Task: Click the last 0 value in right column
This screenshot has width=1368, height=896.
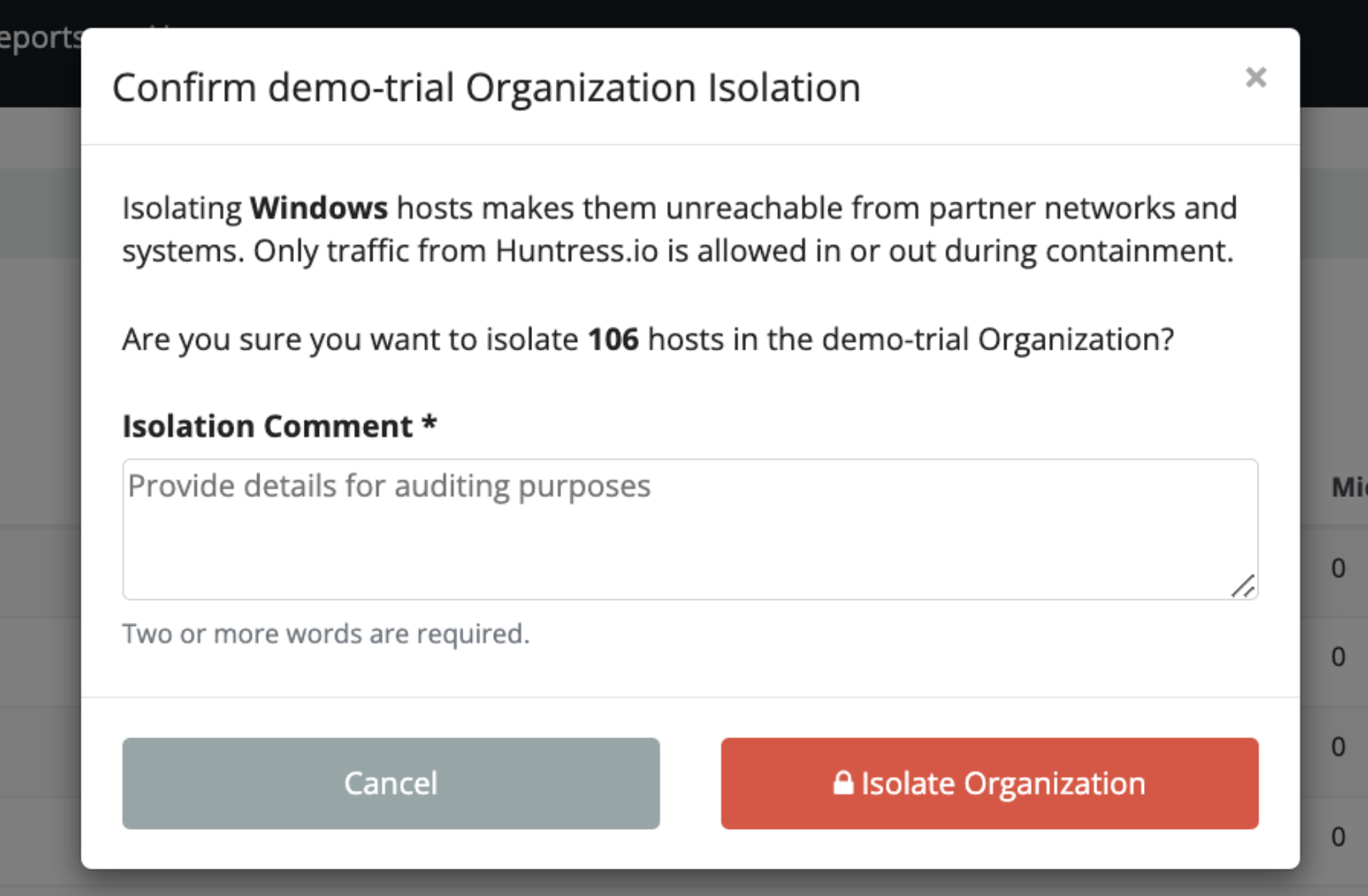Action: pos(1338,837)
